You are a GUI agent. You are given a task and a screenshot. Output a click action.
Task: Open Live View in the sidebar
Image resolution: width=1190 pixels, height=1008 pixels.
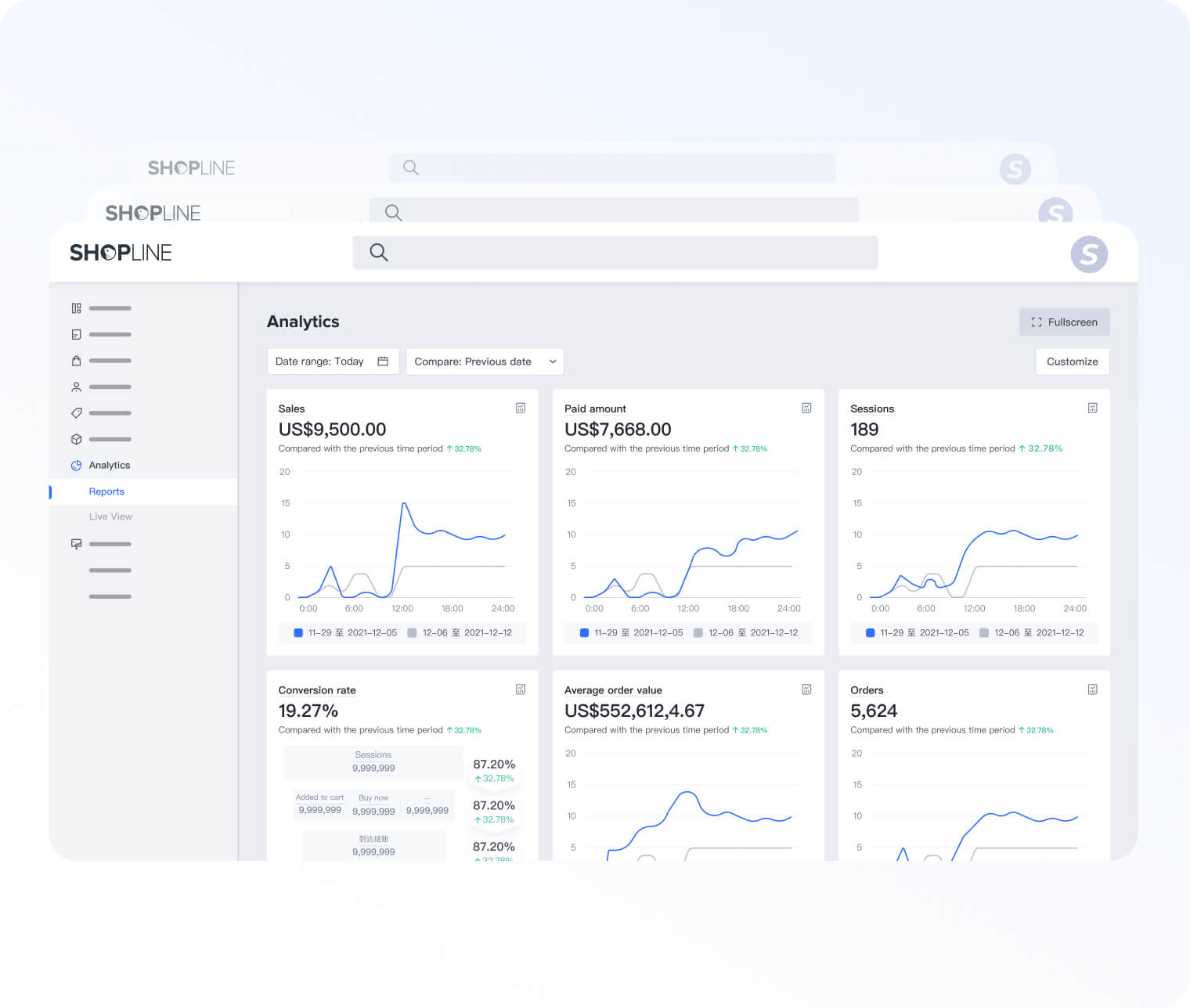(110, 517)
